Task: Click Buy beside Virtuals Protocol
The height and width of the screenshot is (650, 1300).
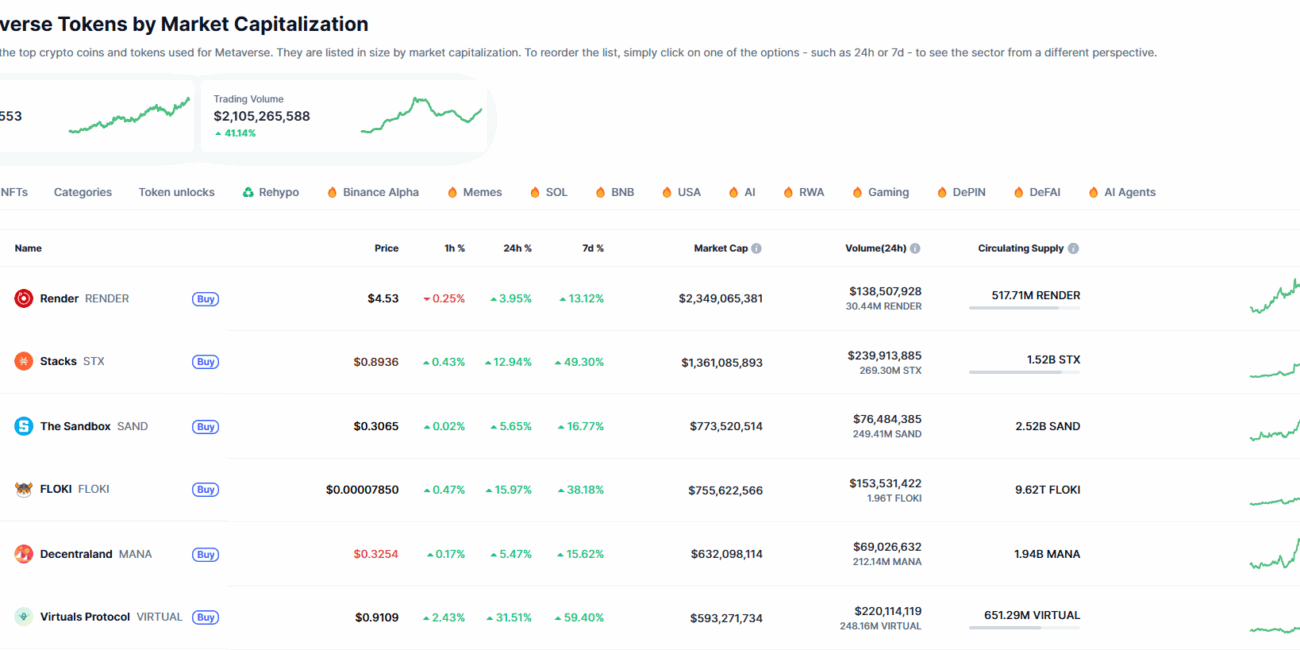Action: 205,618
